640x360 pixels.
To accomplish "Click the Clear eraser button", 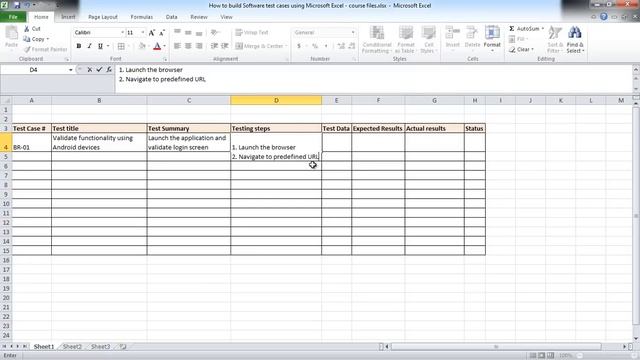I will pos(521,49).
